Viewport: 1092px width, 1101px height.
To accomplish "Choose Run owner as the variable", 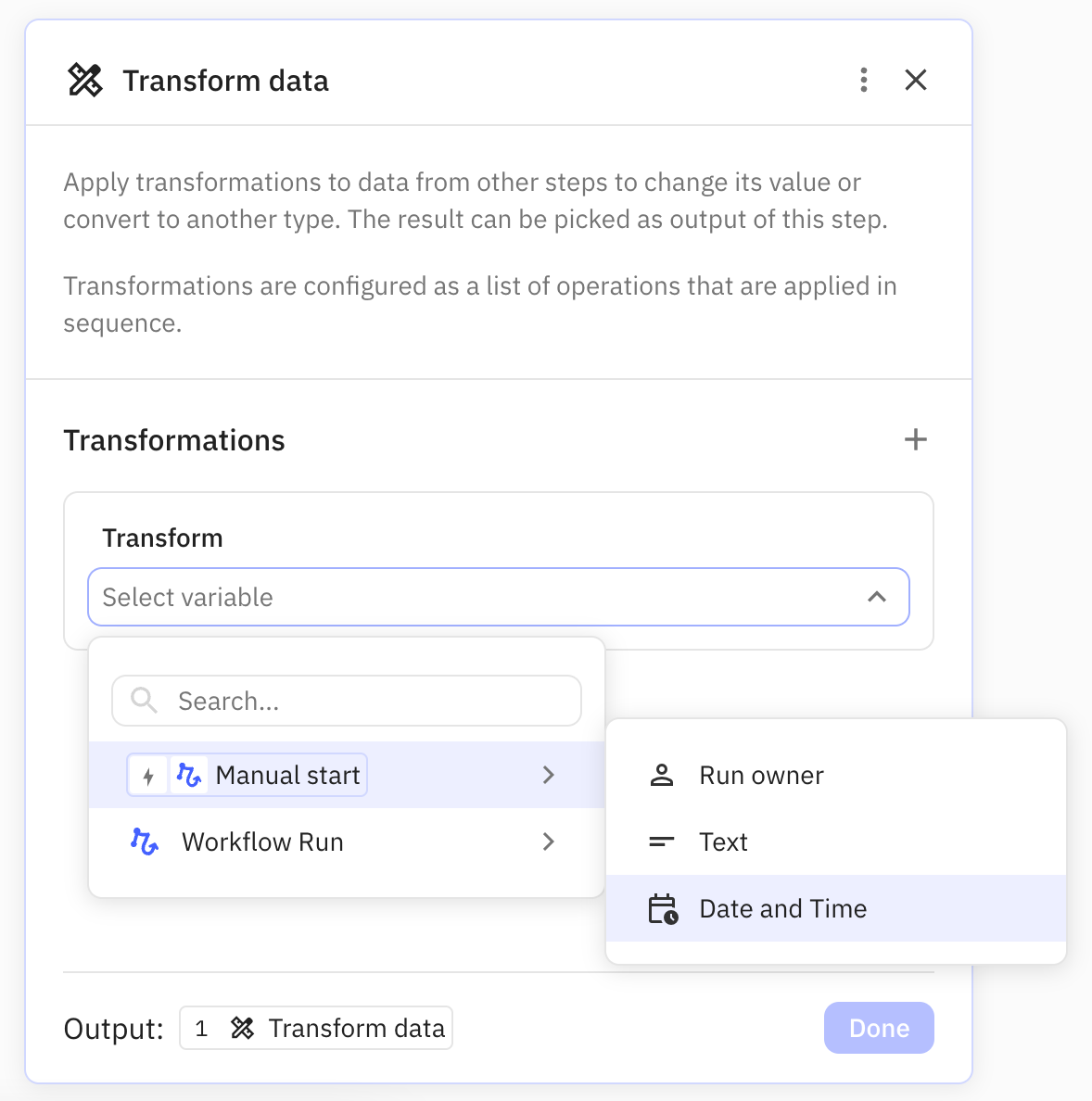I will click(761, 775).
